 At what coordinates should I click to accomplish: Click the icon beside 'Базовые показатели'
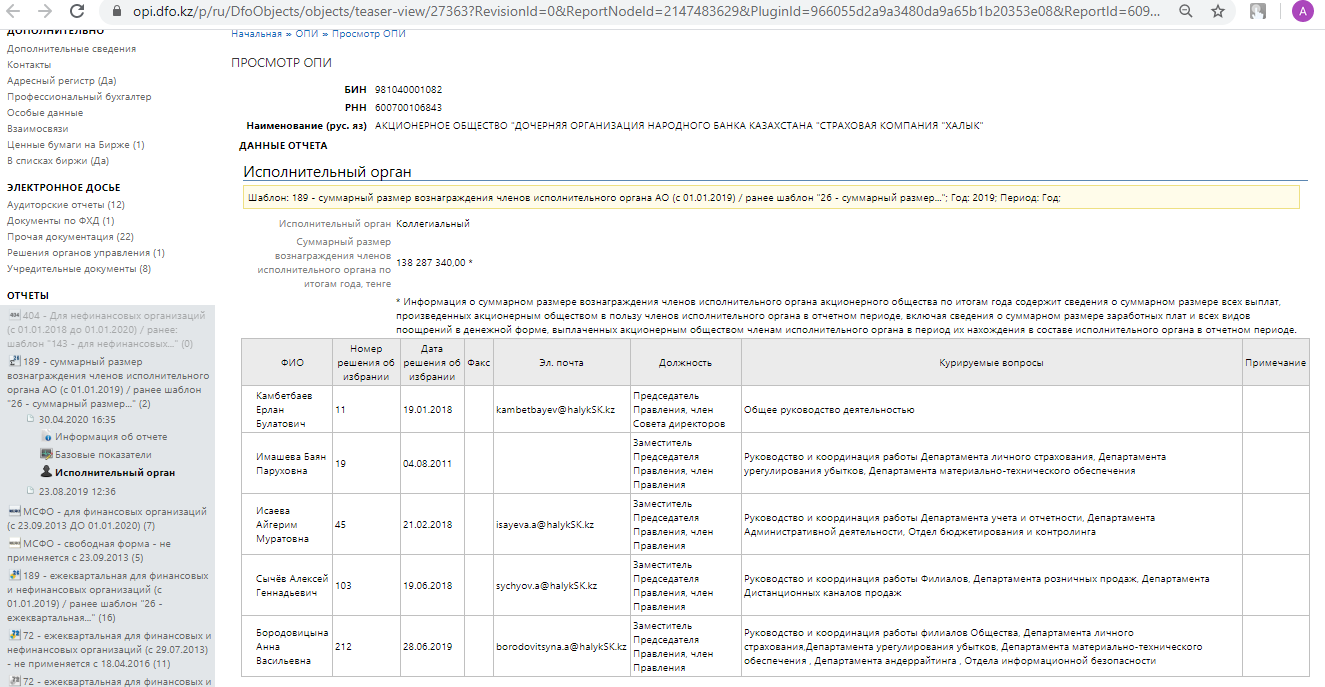[x=46, y=455]
